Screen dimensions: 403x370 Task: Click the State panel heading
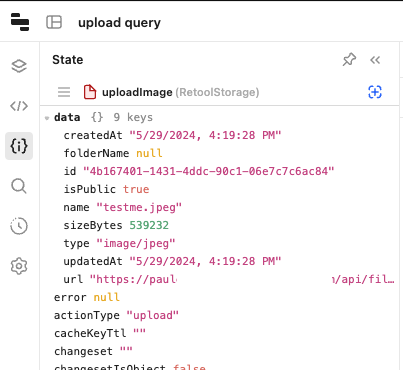(x=68, y=60)
